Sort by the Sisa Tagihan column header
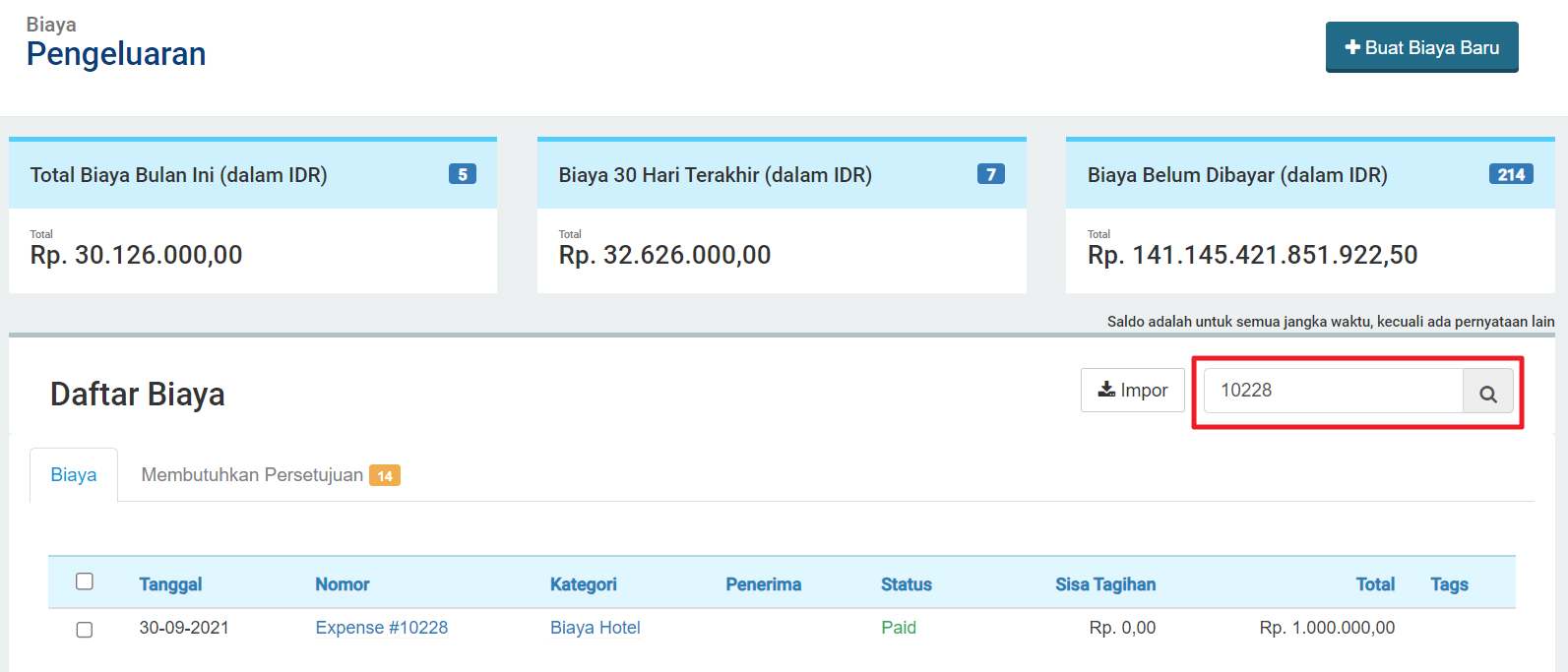This screenshot has height=672, width=1568. tap(1104, 584)
